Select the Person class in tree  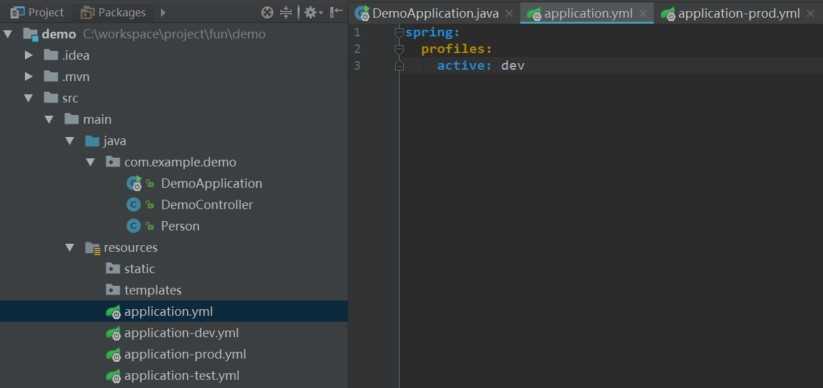[x=174, y=226]
